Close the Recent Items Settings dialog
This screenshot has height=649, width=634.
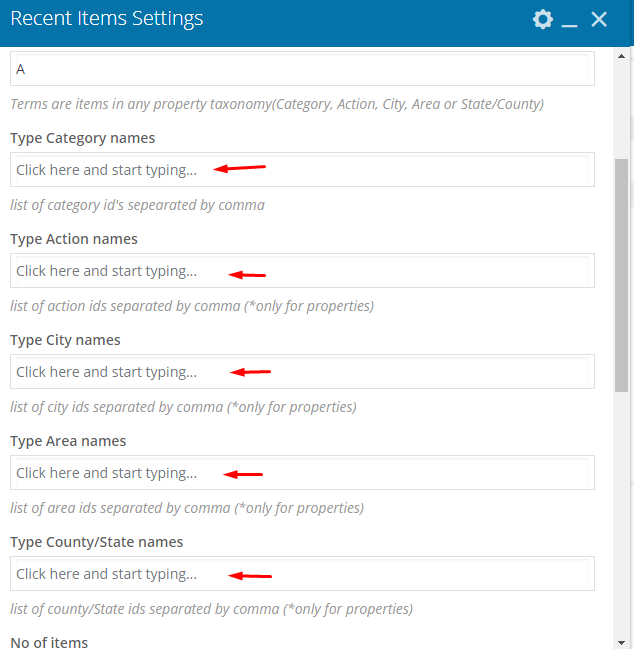[599, 19]
